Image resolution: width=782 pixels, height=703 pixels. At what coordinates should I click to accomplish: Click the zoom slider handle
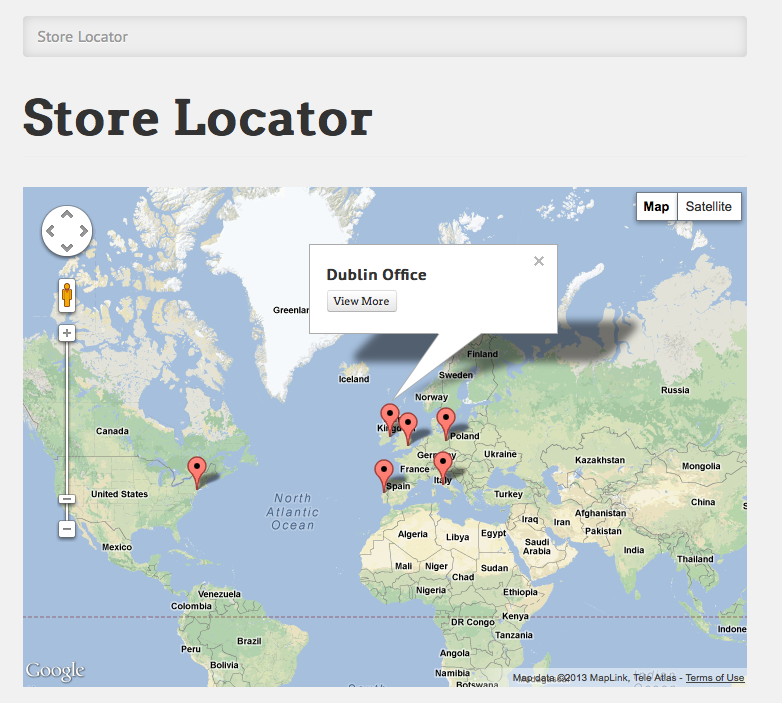pos(67,499)
